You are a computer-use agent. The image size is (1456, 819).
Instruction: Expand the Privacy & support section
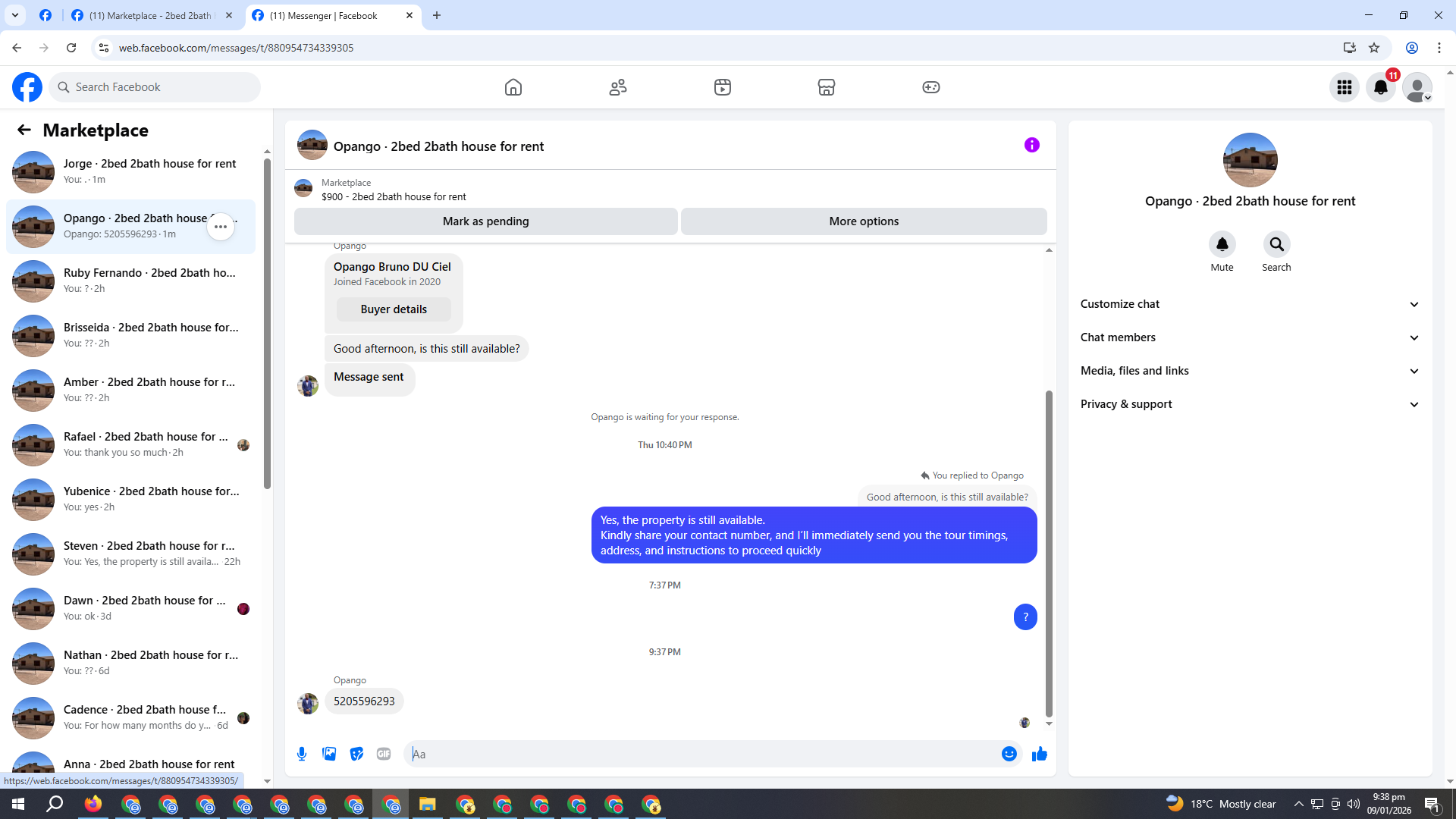coord(1250,404)
